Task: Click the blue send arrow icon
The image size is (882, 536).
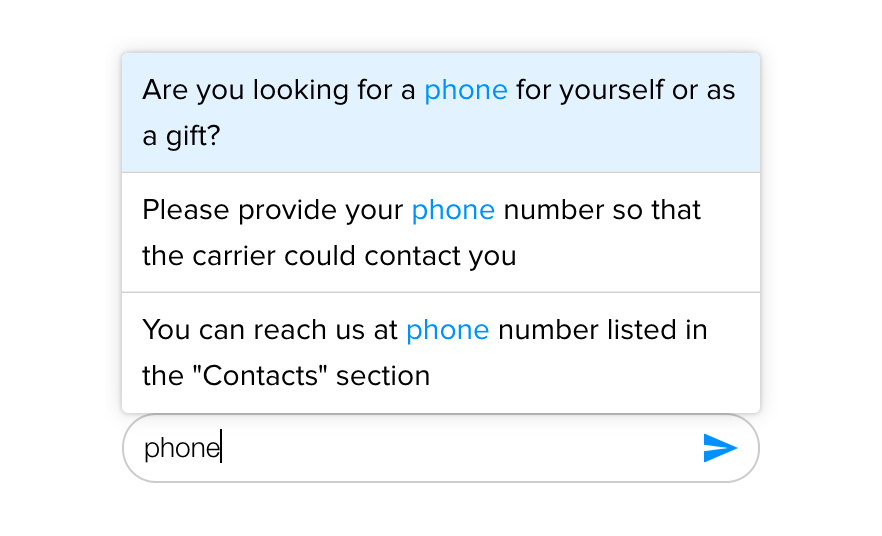Action: click(x=720, y=448)
